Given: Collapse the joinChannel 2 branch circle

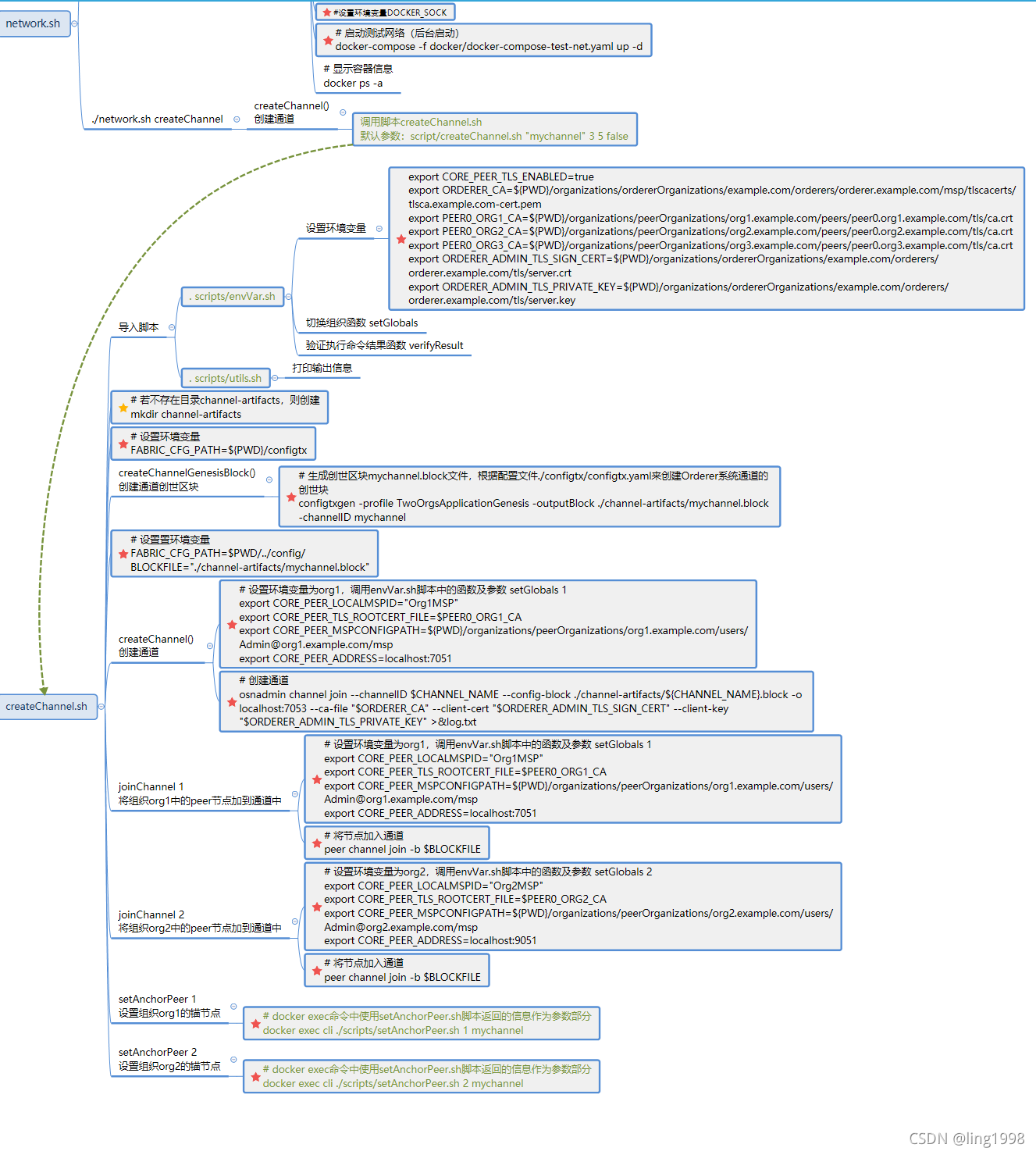Looking at the screenshot, I should tap(294, 922).
